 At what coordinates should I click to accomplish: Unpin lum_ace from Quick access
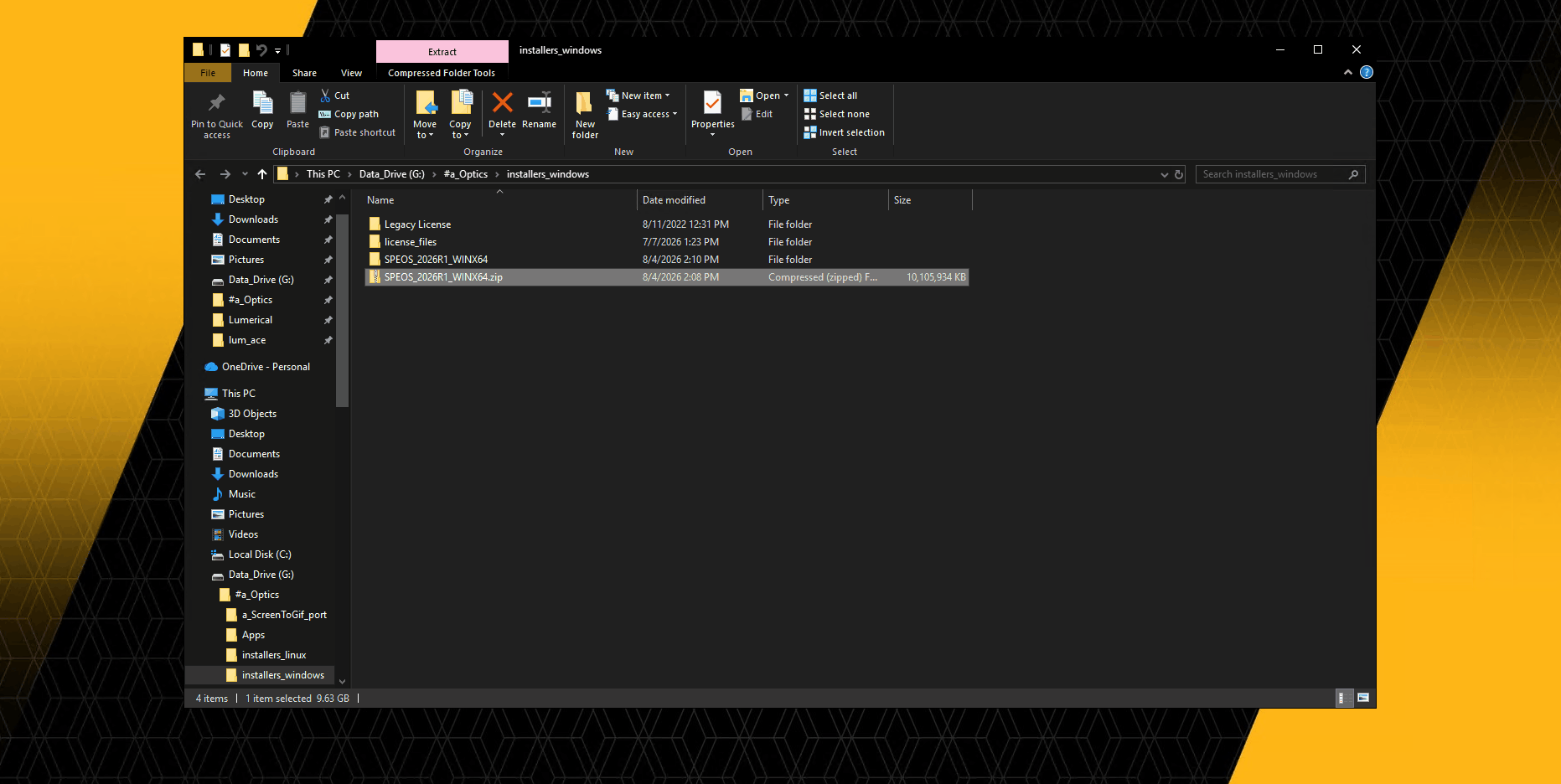[x=328, y=340]
